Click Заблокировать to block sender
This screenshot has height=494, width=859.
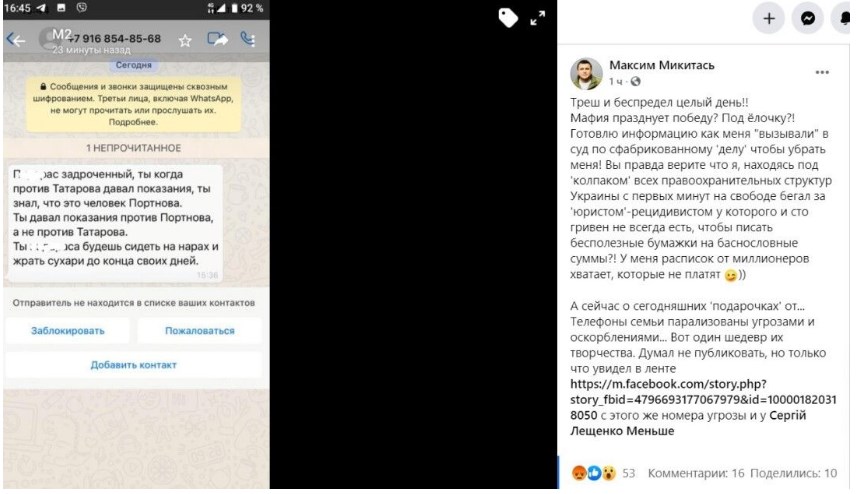67,331
